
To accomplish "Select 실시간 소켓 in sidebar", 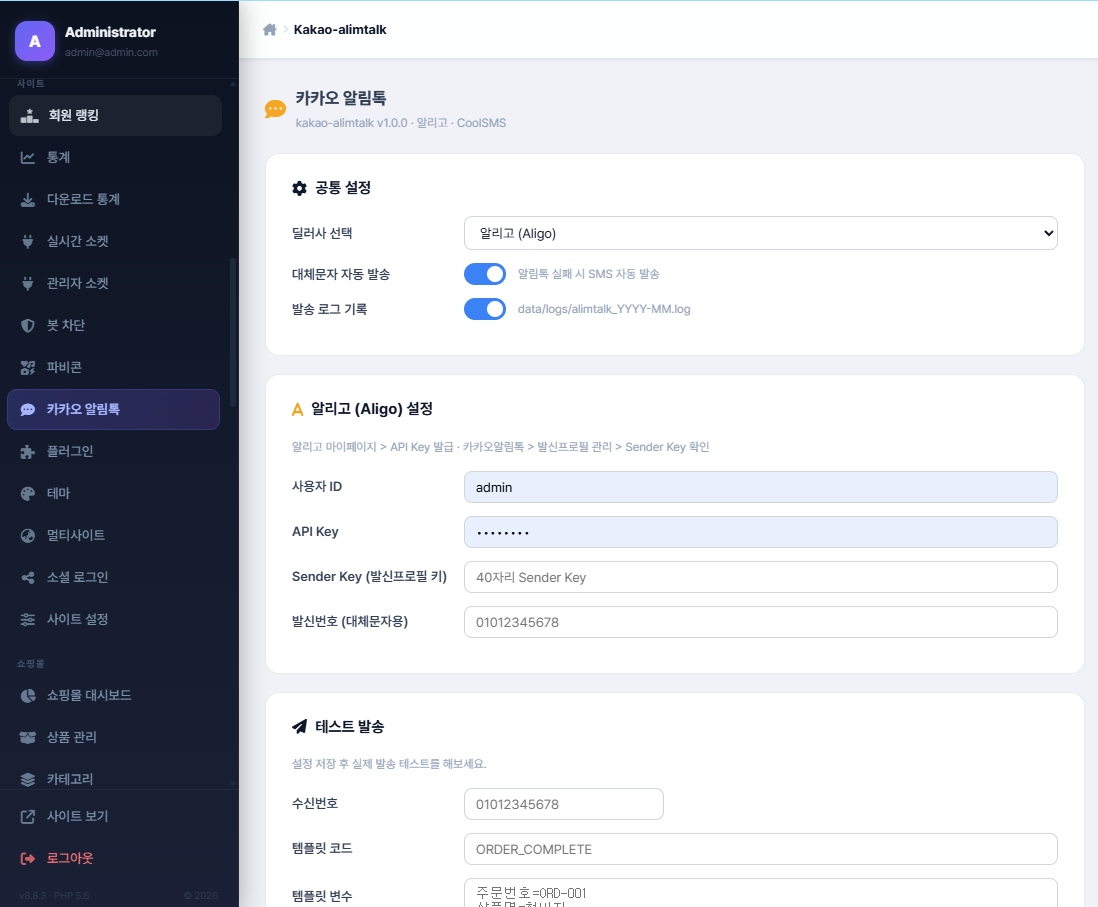I will [113, 242].
